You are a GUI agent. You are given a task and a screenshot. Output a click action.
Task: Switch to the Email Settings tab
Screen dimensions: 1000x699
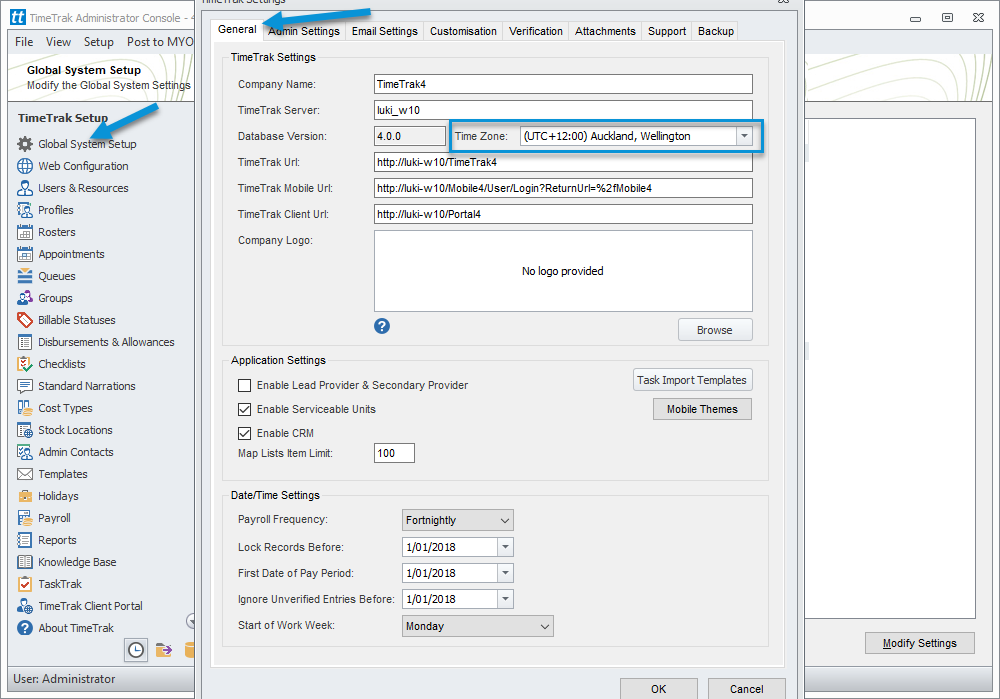pyautogui.click(x=385, y=31)
